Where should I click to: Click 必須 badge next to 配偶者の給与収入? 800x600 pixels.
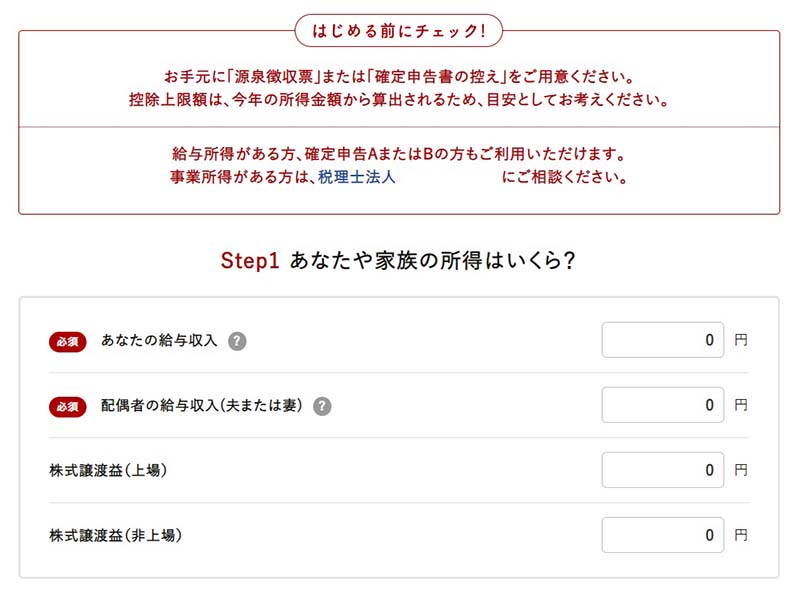point(69,406)
